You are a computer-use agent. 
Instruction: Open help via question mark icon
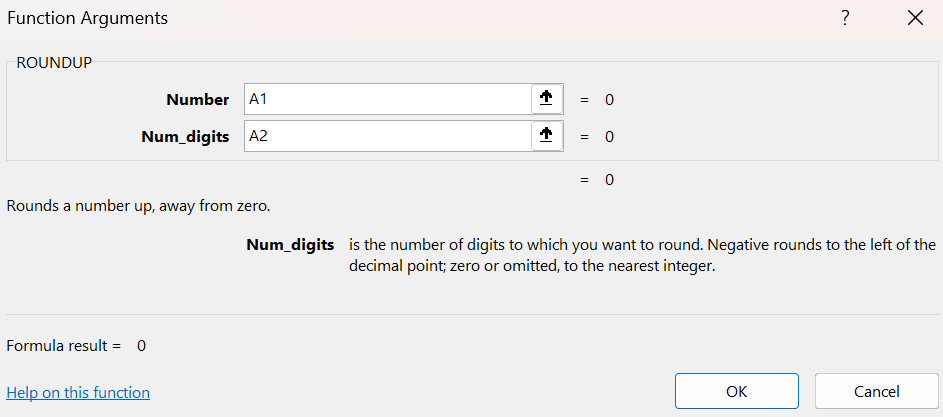coord(845,19)
